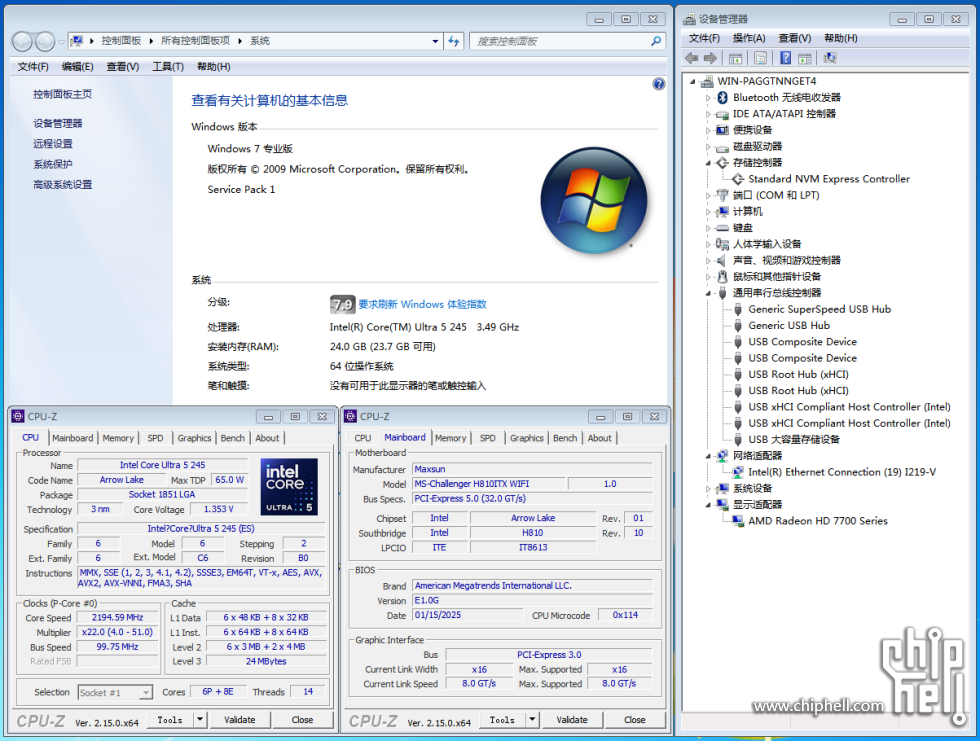Select the mouse icon for 鼠标和其他指针设备

tap(722, 277)
